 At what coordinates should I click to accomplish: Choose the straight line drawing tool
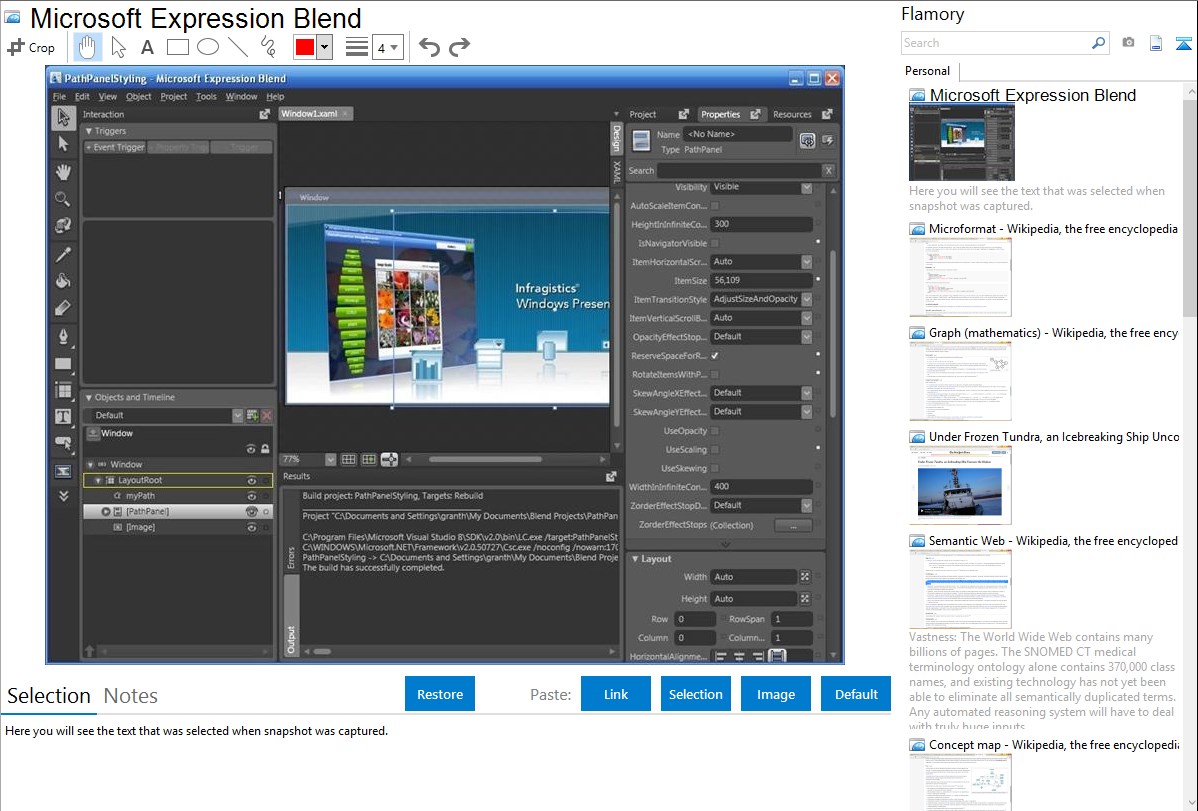(238, 47)
